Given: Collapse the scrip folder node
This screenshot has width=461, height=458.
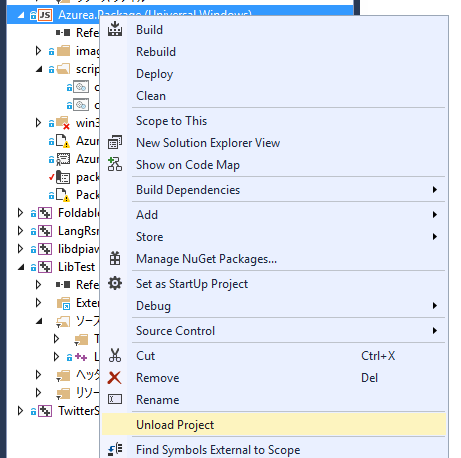Looking at the screenshot, I should 39,69.
